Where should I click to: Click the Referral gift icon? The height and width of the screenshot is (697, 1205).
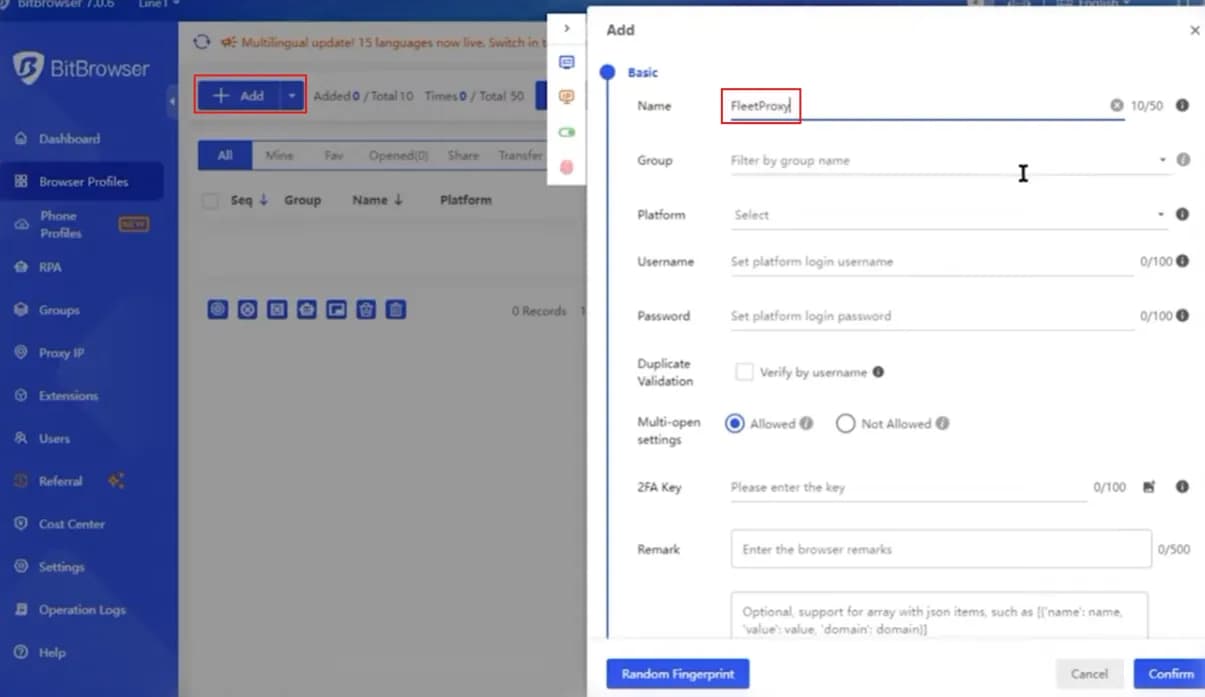pyautogui.click(x=21, y=481)
